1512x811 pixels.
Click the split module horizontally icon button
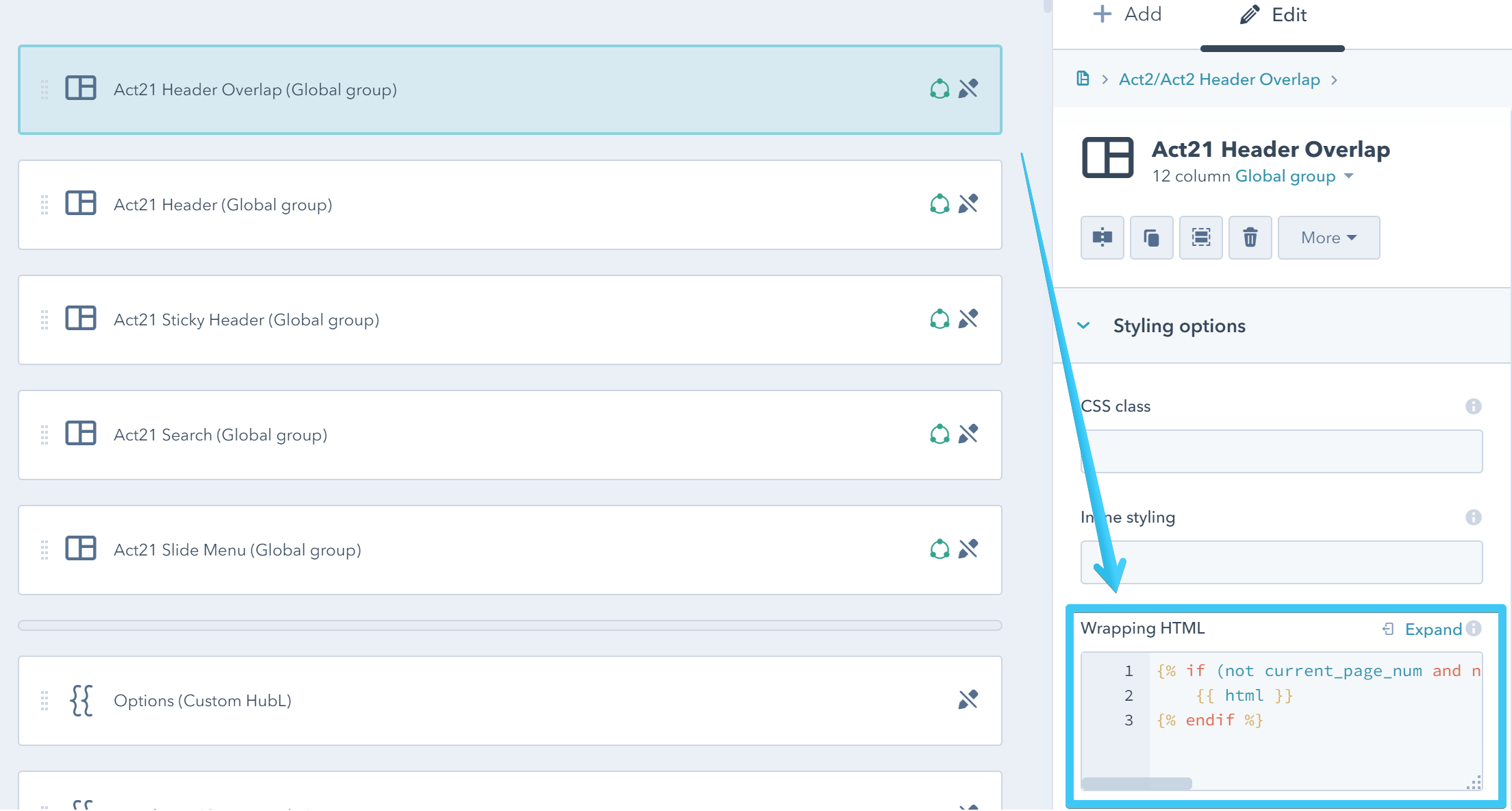pos(1102,238)
